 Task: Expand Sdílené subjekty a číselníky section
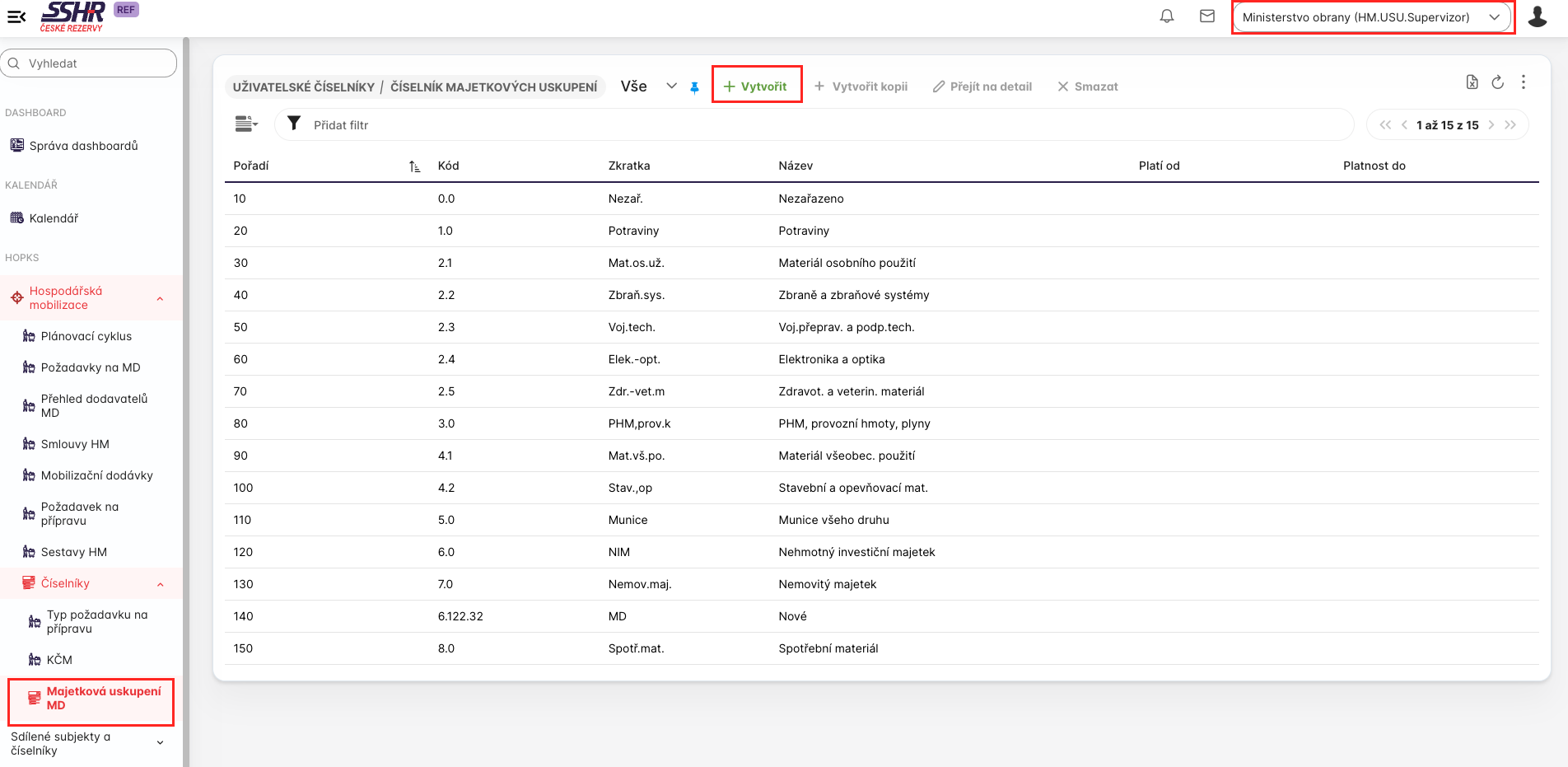[160, 743]
